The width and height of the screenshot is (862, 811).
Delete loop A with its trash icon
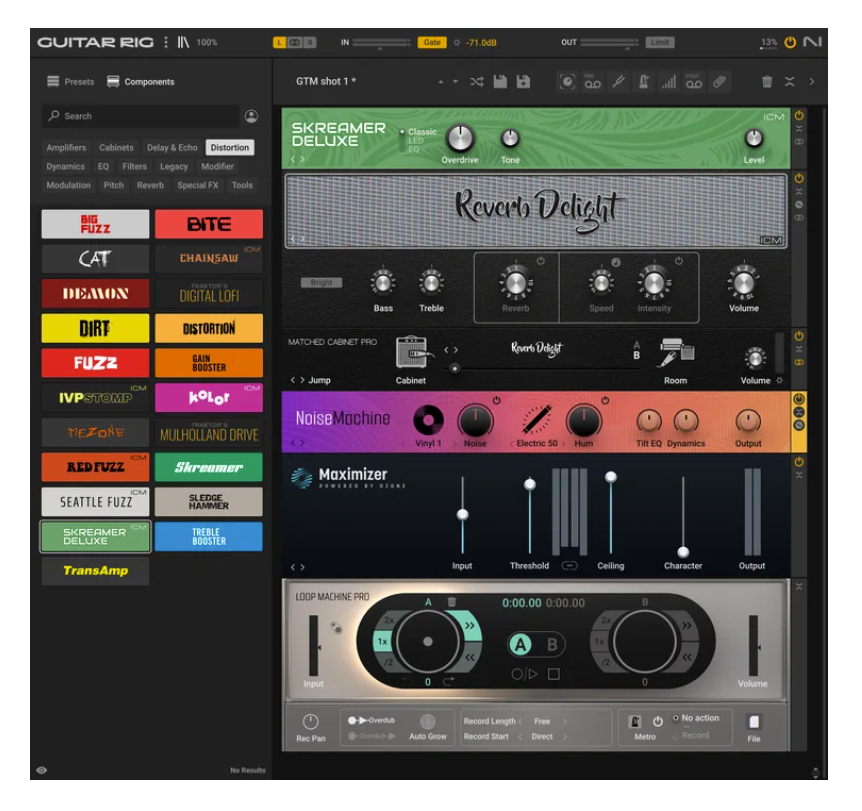452,602
